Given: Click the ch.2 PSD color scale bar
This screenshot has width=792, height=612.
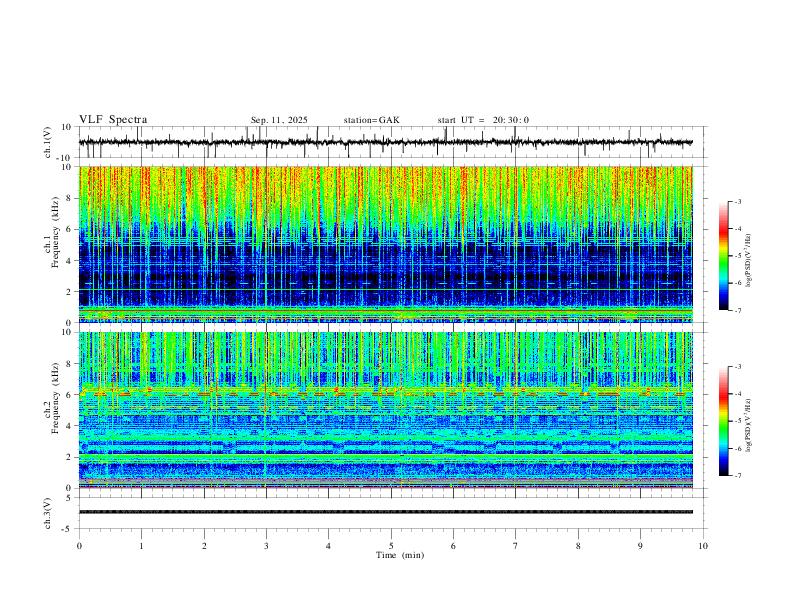Looking at the screenshot, I should pyautogui.click(x=723, y=421).
